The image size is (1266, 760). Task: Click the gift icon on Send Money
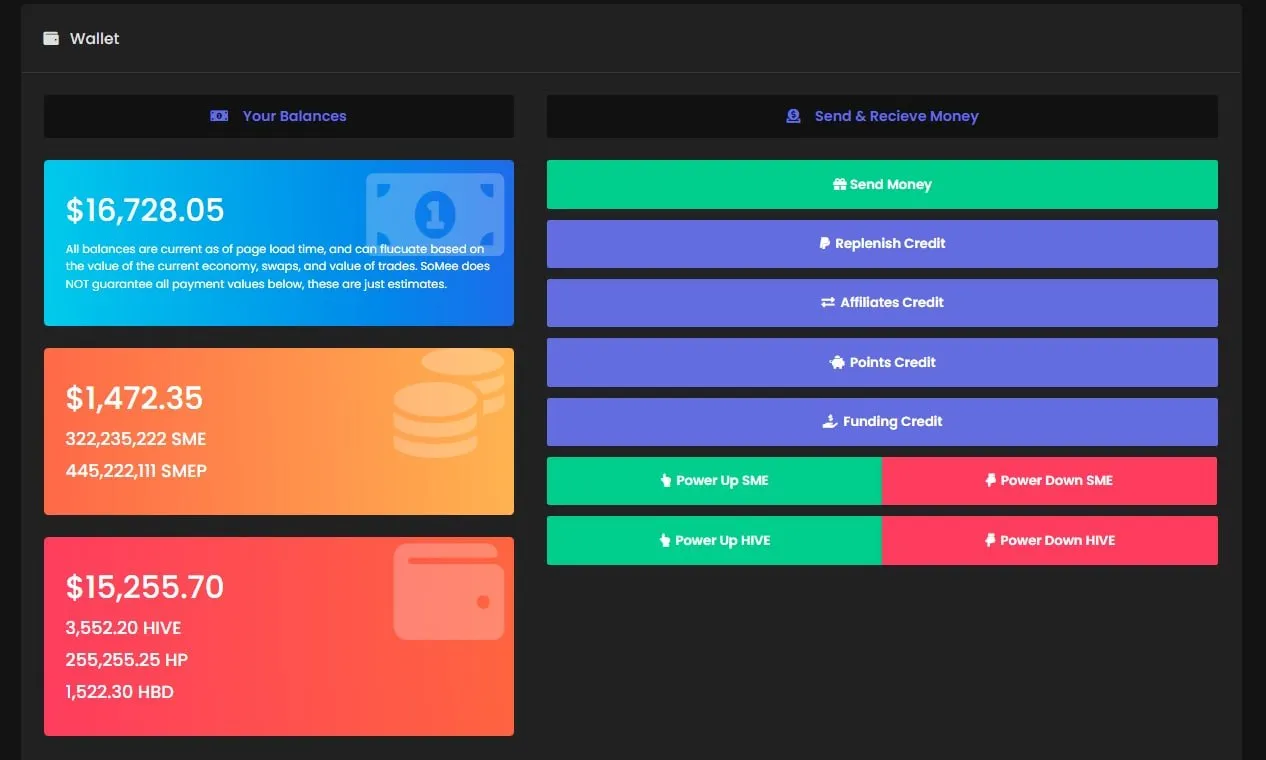click(x=840, y=185)
